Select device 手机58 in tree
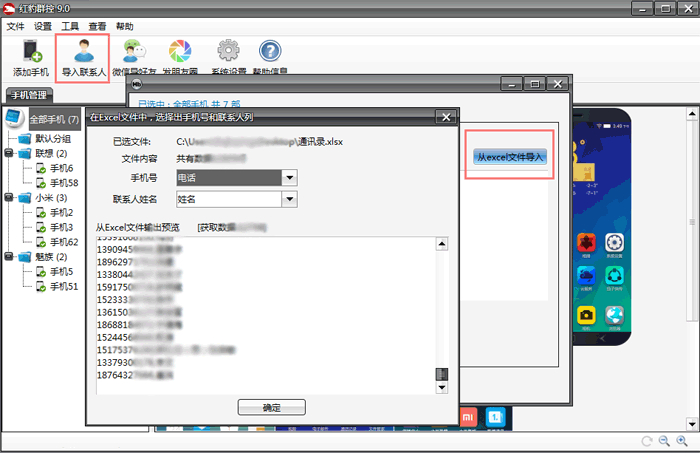The width and height of the screenshot is (700, 453). tap(64, 183)
